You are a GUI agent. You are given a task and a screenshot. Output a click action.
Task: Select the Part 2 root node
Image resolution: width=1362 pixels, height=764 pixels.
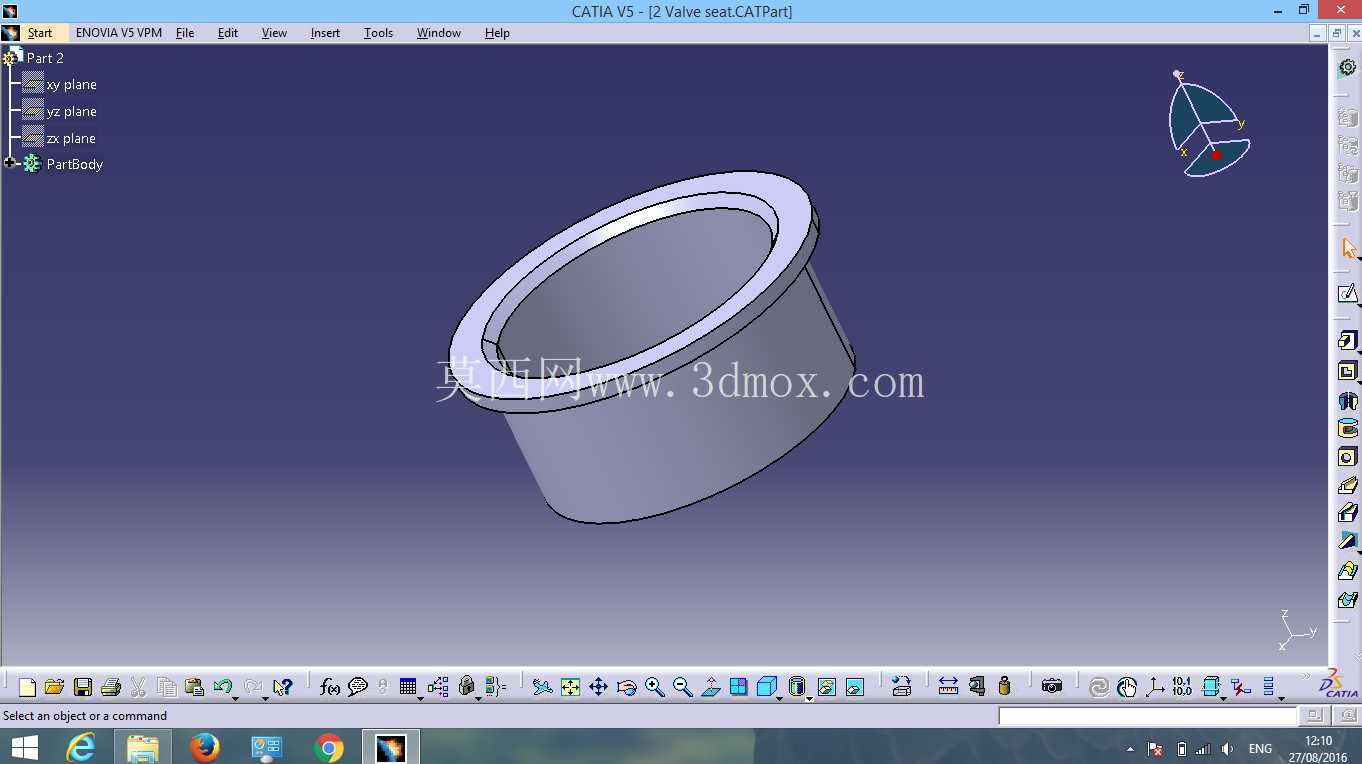45,58
